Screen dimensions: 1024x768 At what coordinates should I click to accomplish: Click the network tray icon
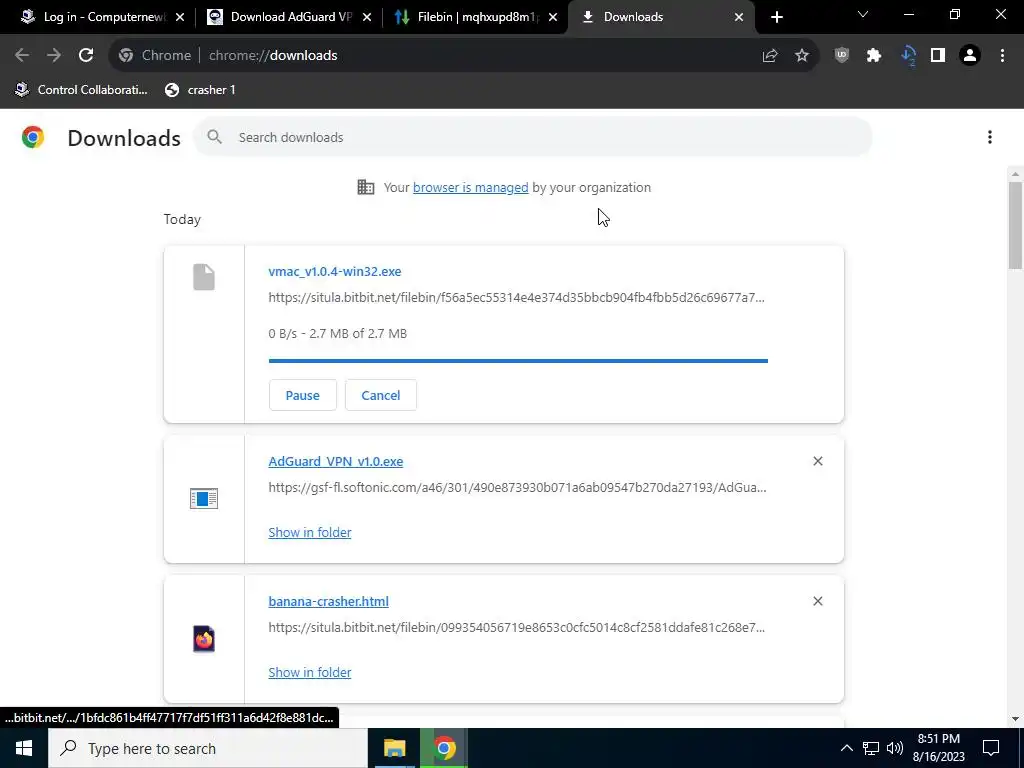pos(871,748)
